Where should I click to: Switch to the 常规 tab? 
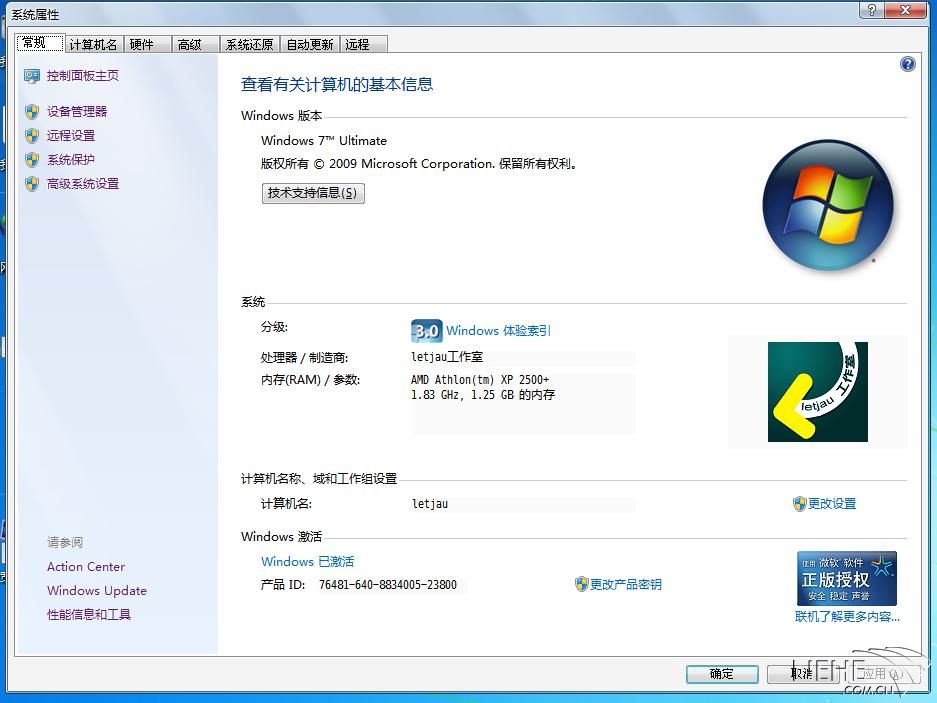coord(39,43)
